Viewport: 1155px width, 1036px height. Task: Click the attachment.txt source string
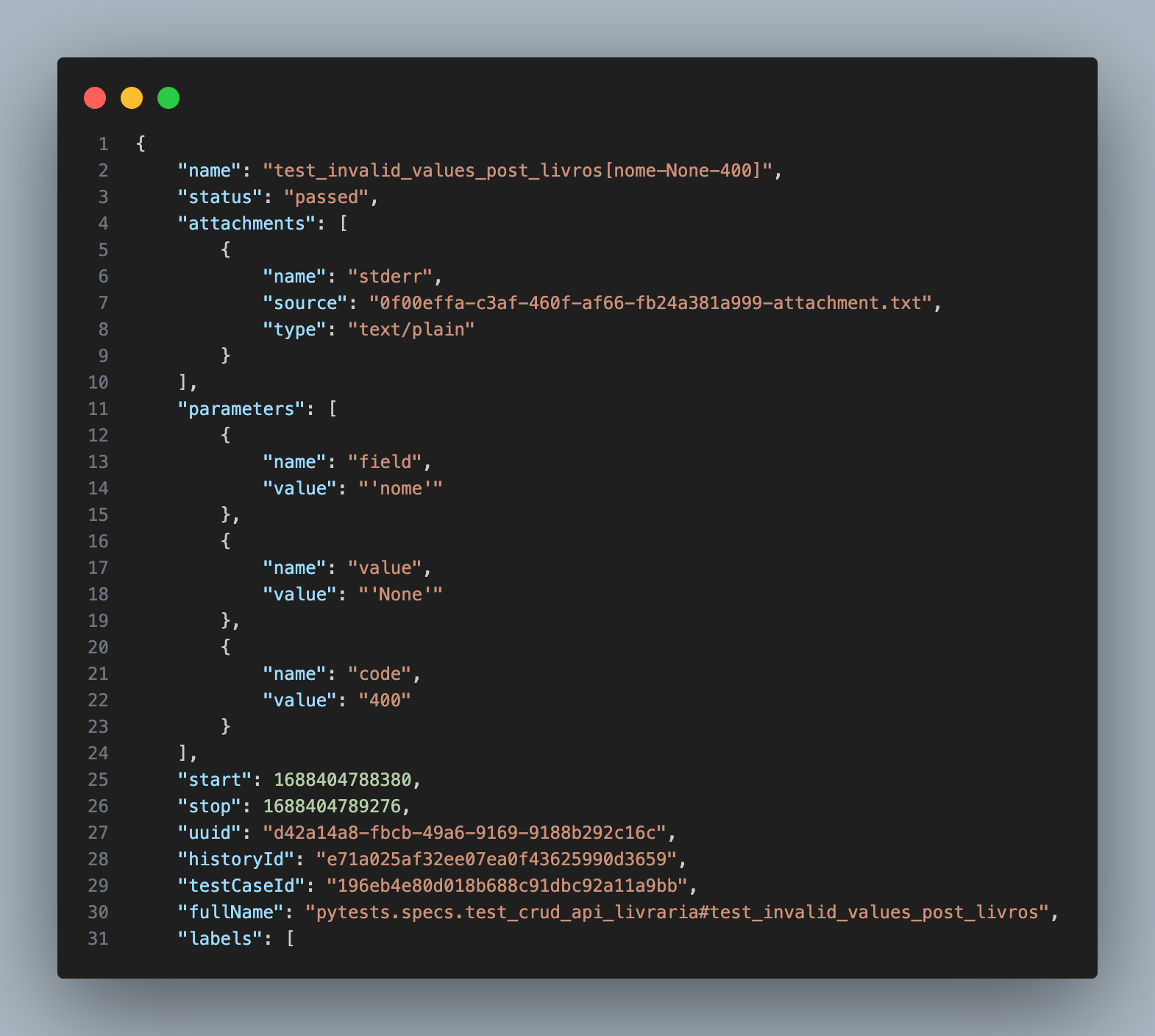[650, 303]
